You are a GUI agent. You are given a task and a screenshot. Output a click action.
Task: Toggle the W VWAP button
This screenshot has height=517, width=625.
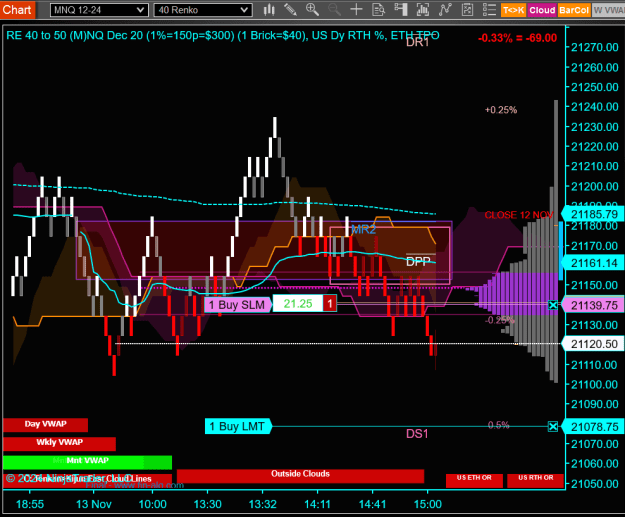(608, 10)
